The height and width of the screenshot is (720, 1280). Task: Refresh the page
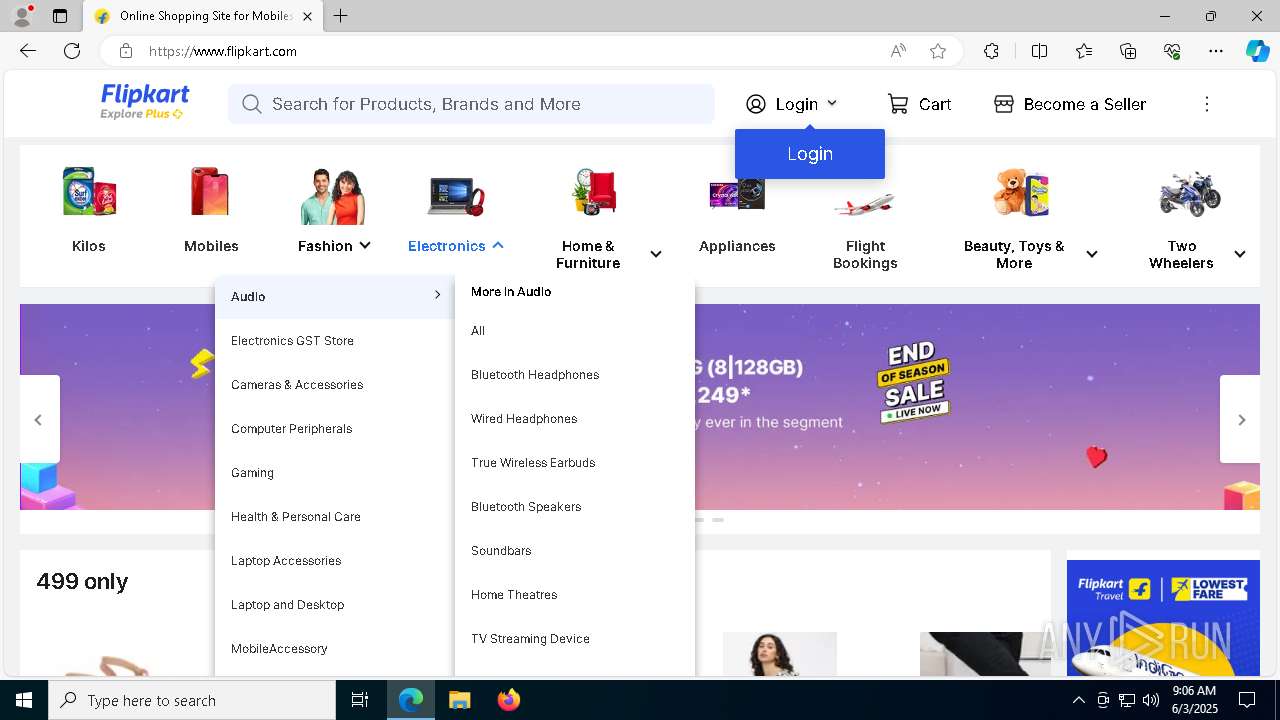72,51
